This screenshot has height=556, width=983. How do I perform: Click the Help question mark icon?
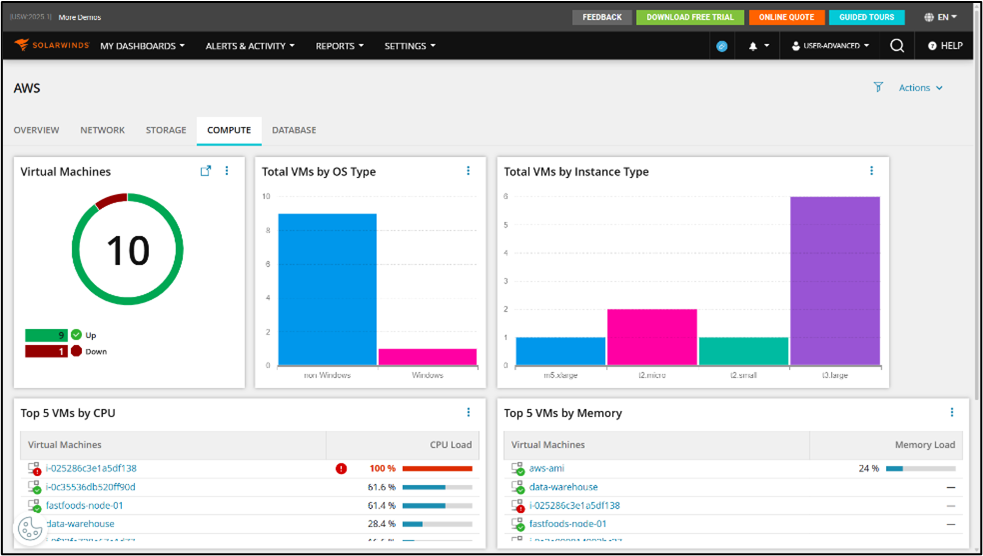tap(932, 46)
